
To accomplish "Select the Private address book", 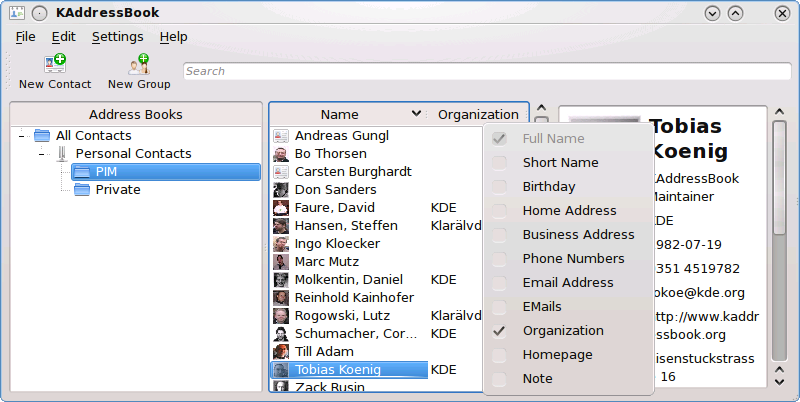I will pyautogui.click(x=118, y=190).
